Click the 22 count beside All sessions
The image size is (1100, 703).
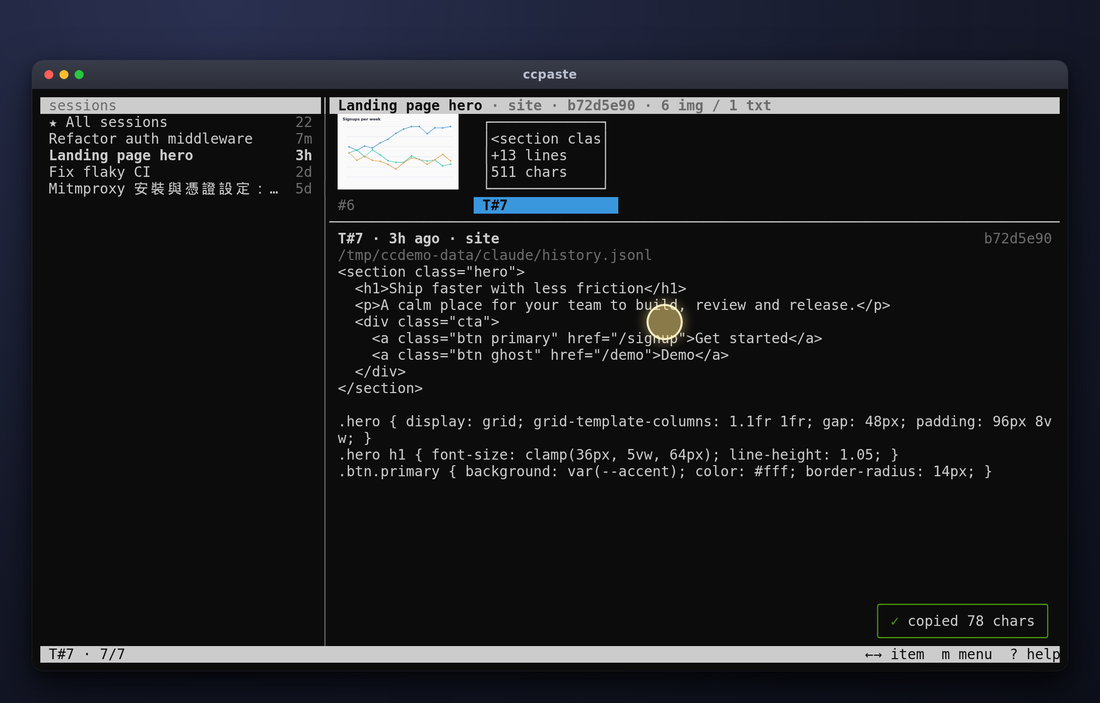pyautogui.click(x=304, y=122)
